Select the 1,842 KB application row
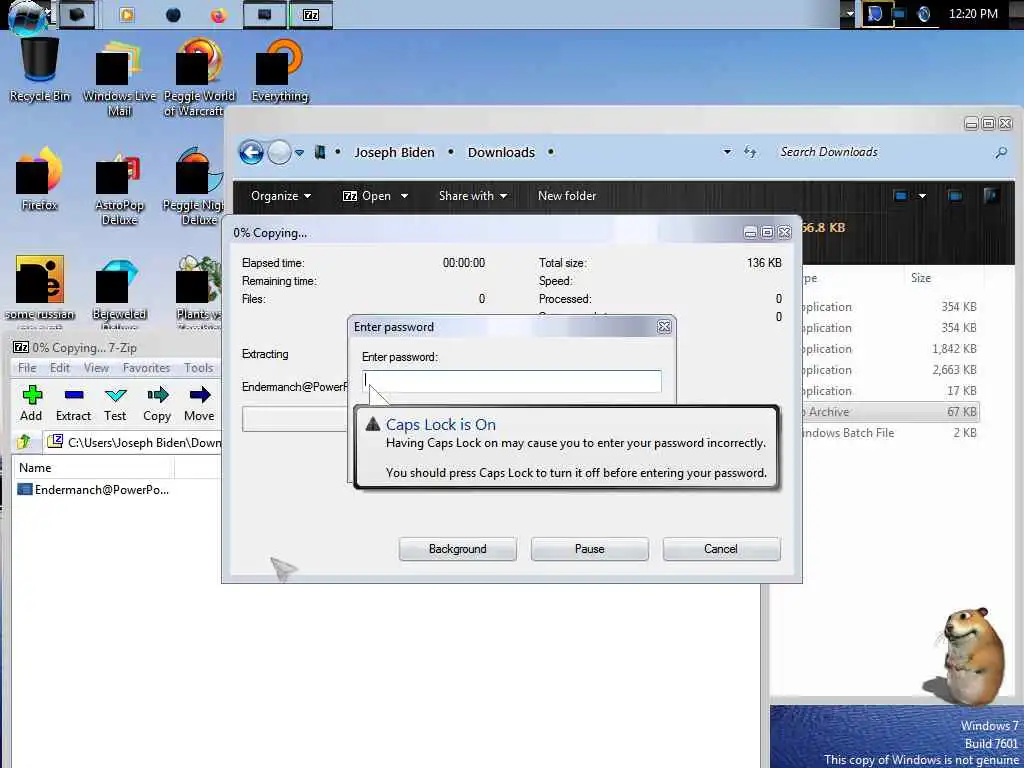The width and height of the screenshot is (1024, 768). [x=891, y=349]
